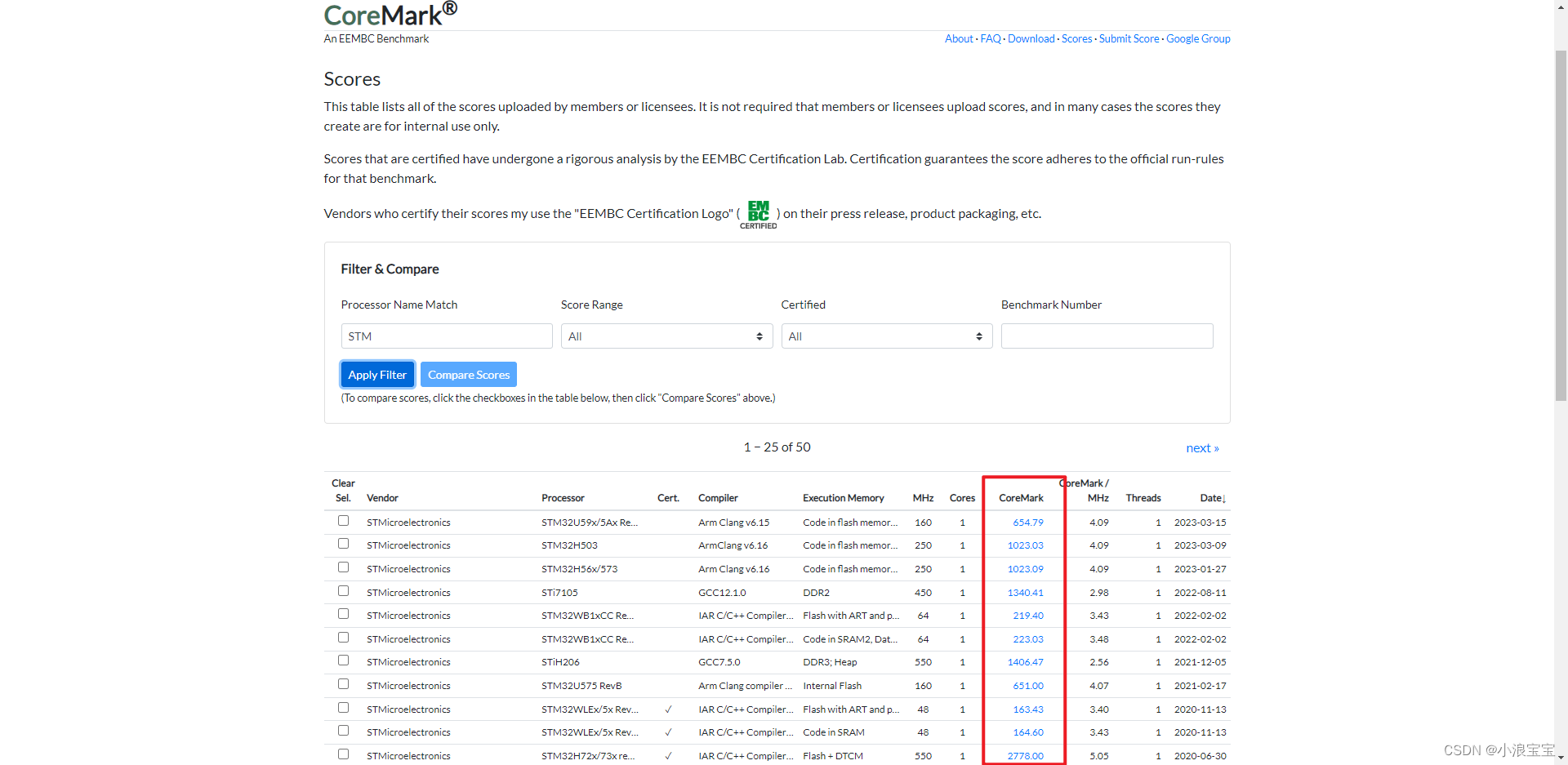Open the 1340.41 score link

[1025, 593]
